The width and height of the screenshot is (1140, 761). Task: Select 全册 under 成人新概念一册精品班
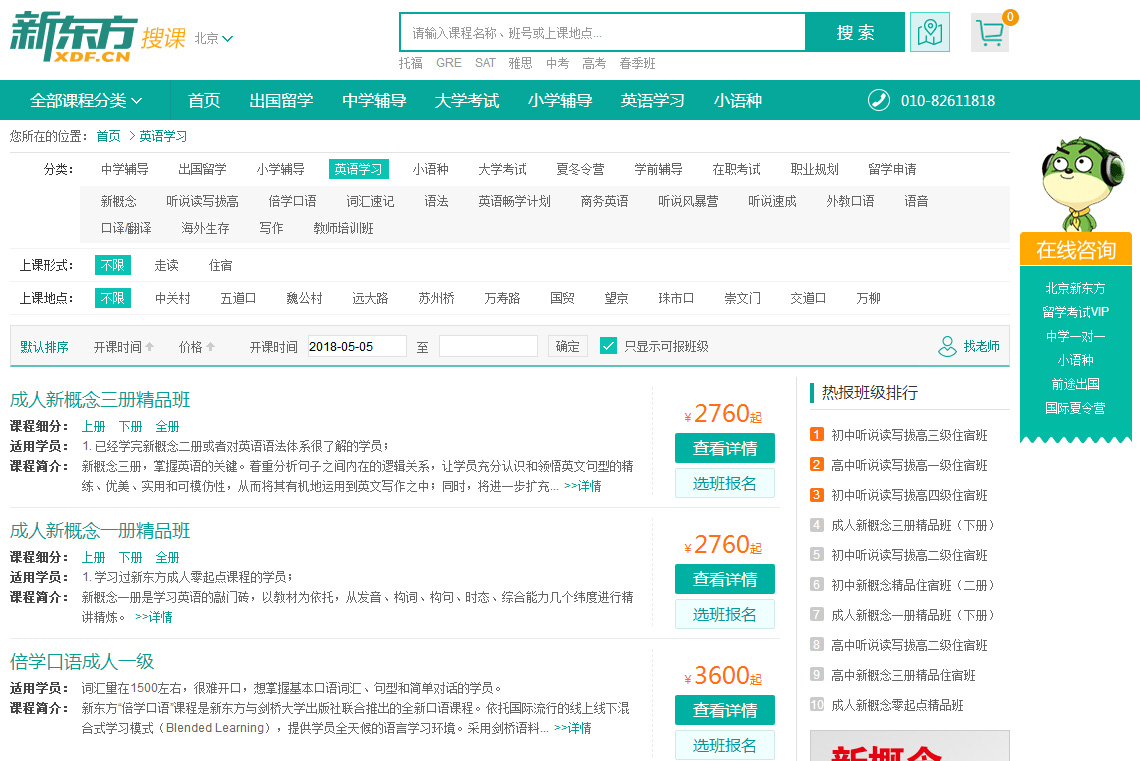167,557
